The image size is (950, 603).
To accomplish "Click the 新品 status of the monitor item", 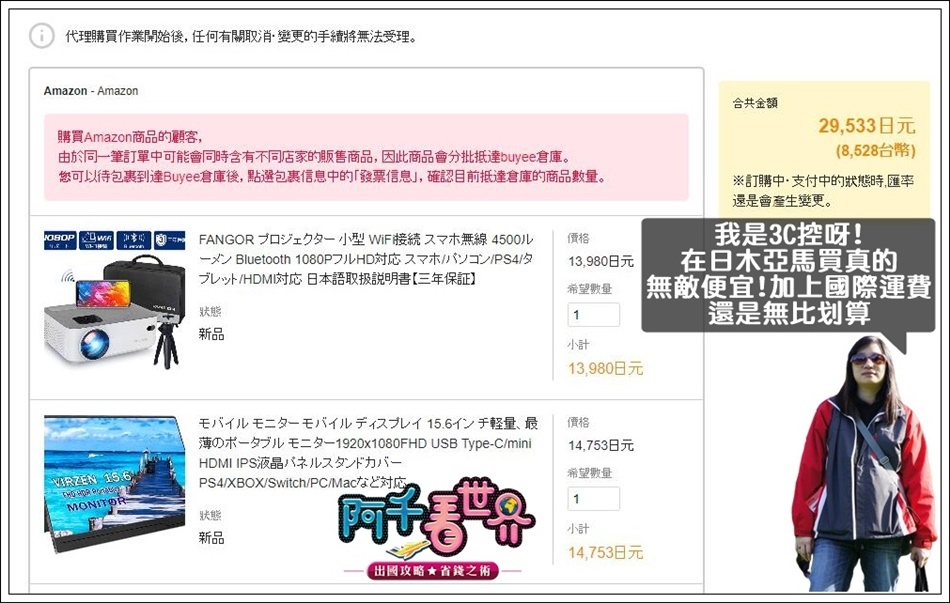I will point(211,538).
